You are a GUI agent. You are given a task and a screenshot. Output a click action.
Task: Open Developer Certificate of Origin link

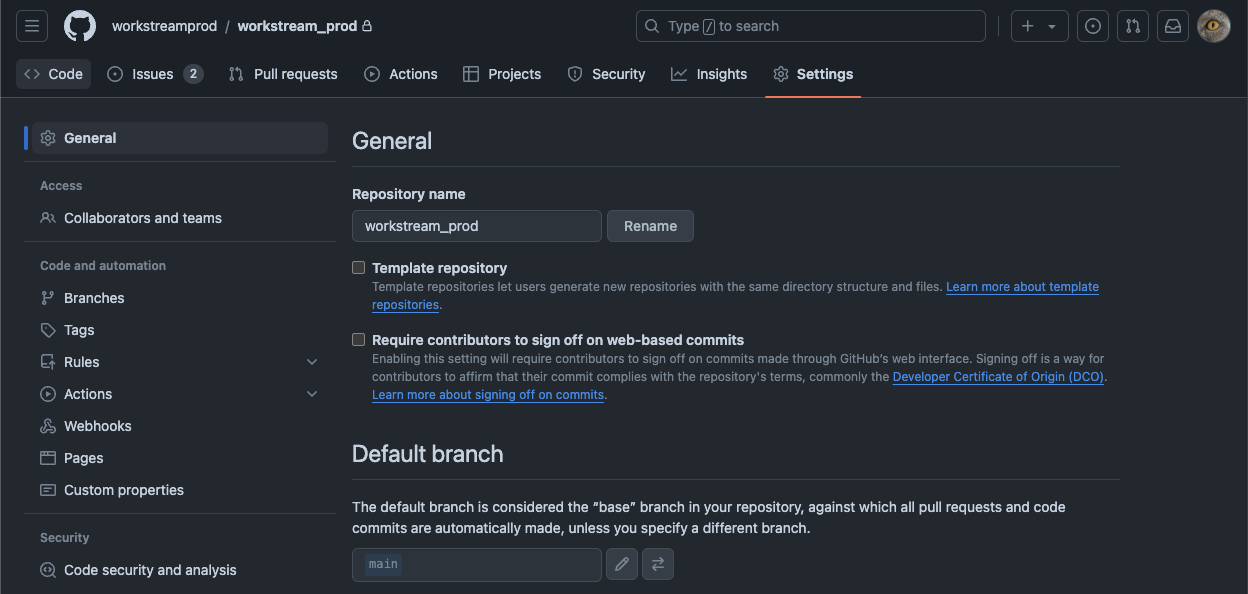pos(999,377)
